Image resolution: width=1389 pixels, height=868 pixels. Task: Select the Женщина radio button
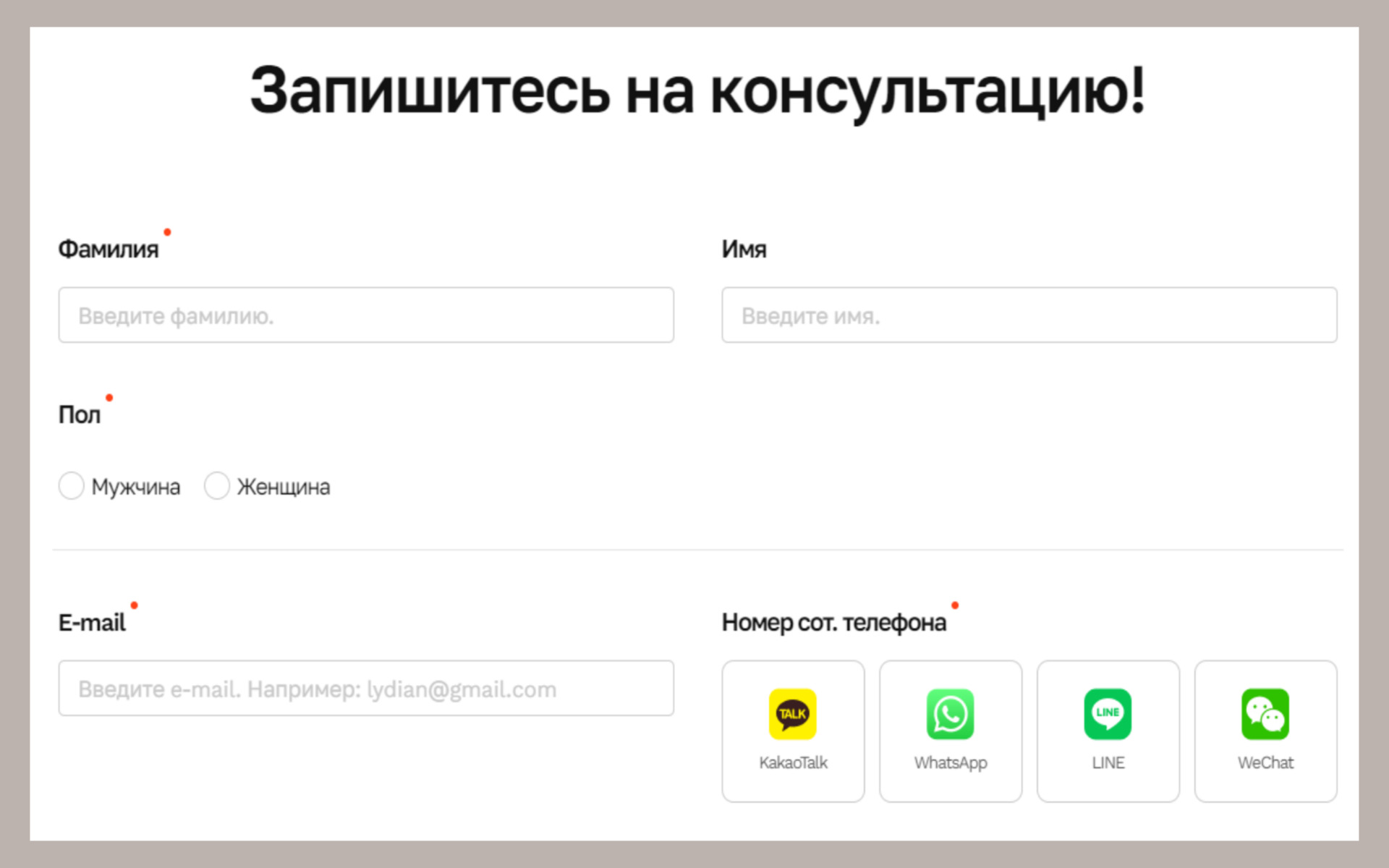point(217,486)
